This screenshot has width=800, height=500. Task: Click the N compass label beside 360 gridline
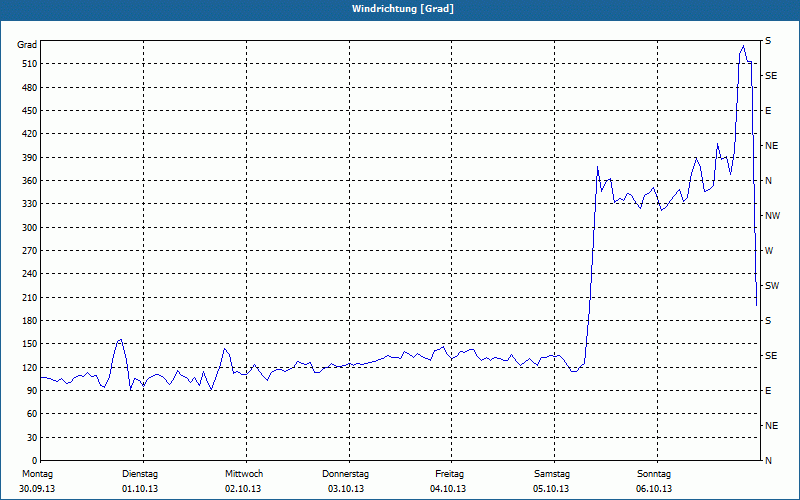point(768,181)
